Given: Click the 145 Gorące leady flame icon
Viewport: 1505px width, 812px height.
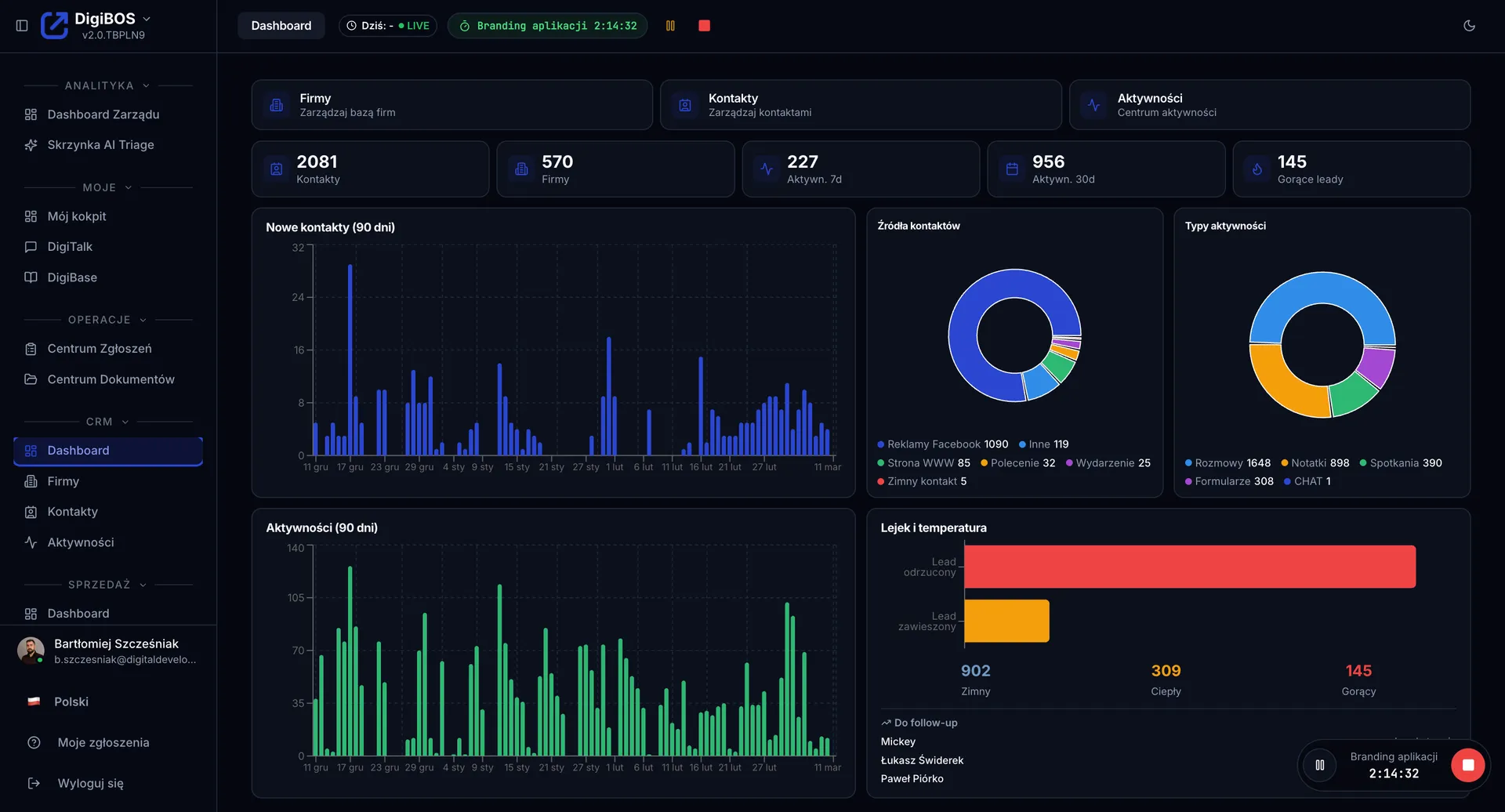Looking at the screenshot, I should coord(1257,169).
